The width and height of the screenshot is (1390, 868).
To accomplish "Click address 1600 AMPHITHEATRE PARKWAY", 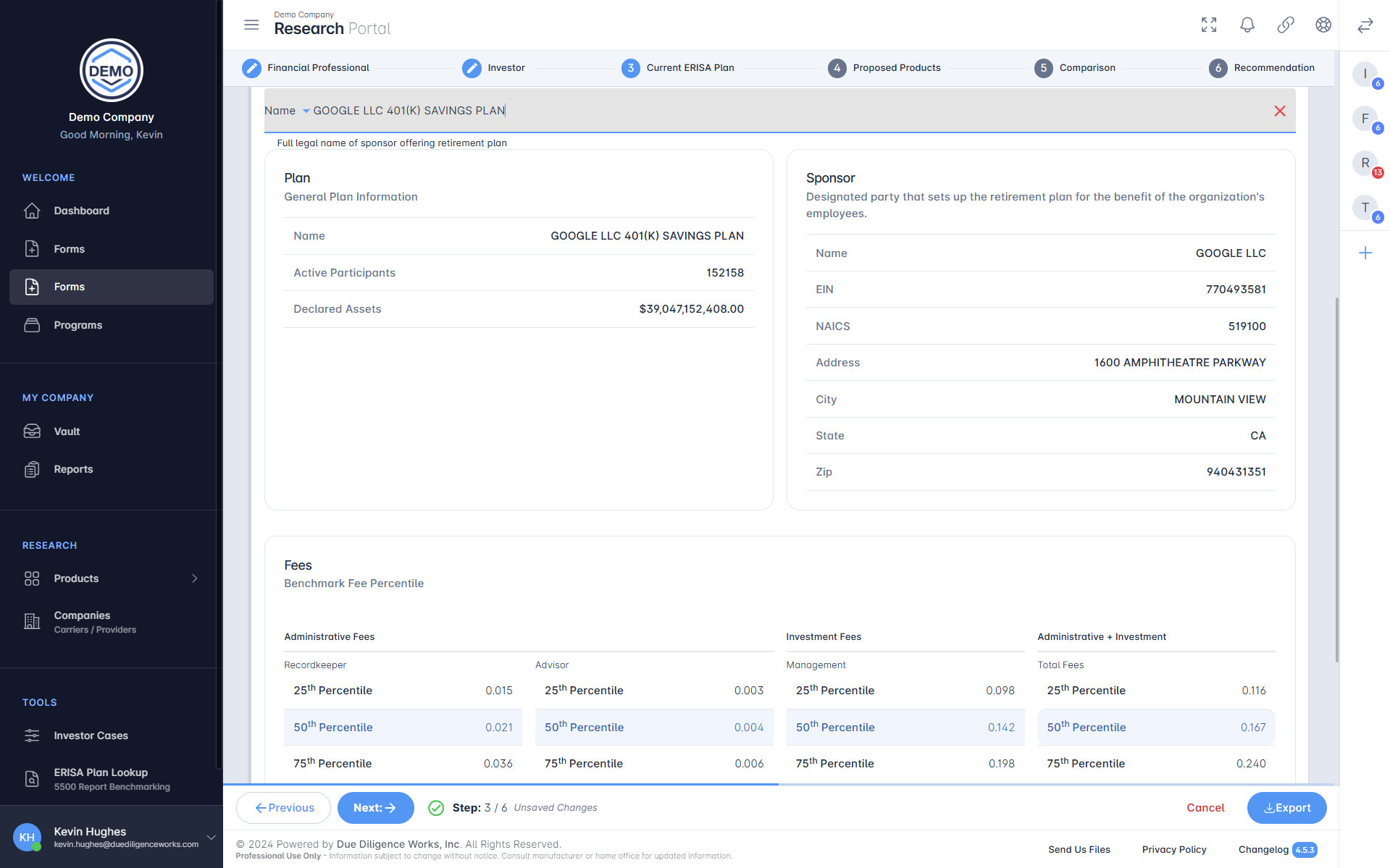I will [1180, 363].
